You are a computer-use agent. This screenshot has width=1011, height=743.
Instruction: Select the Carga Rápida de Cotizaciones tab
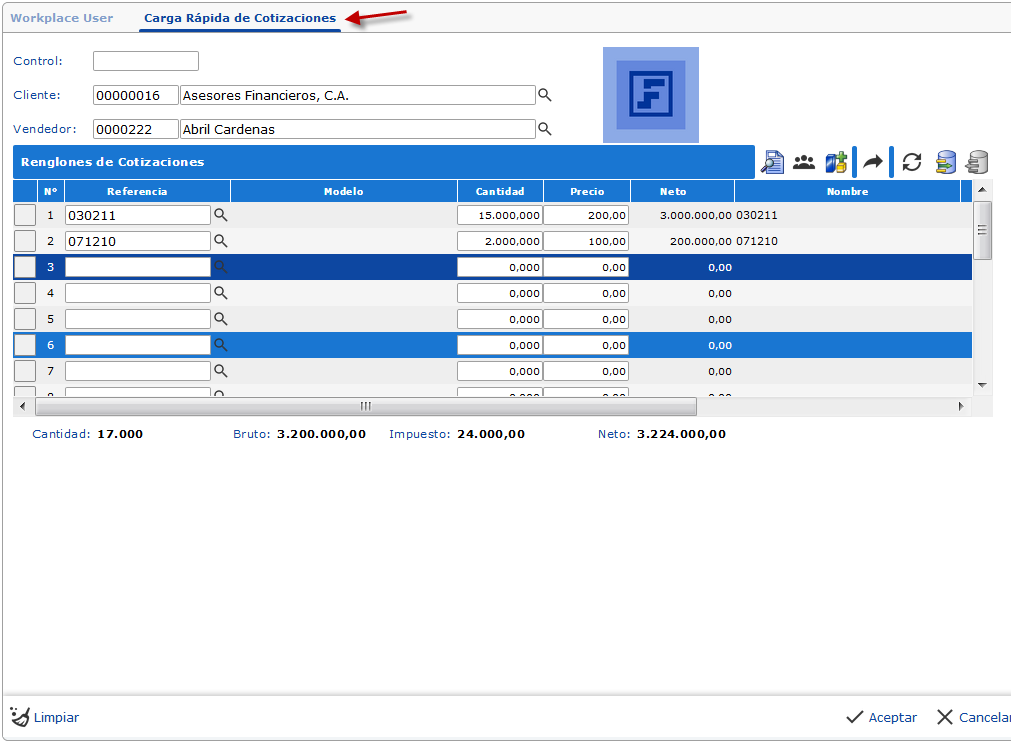coord(240,18)
